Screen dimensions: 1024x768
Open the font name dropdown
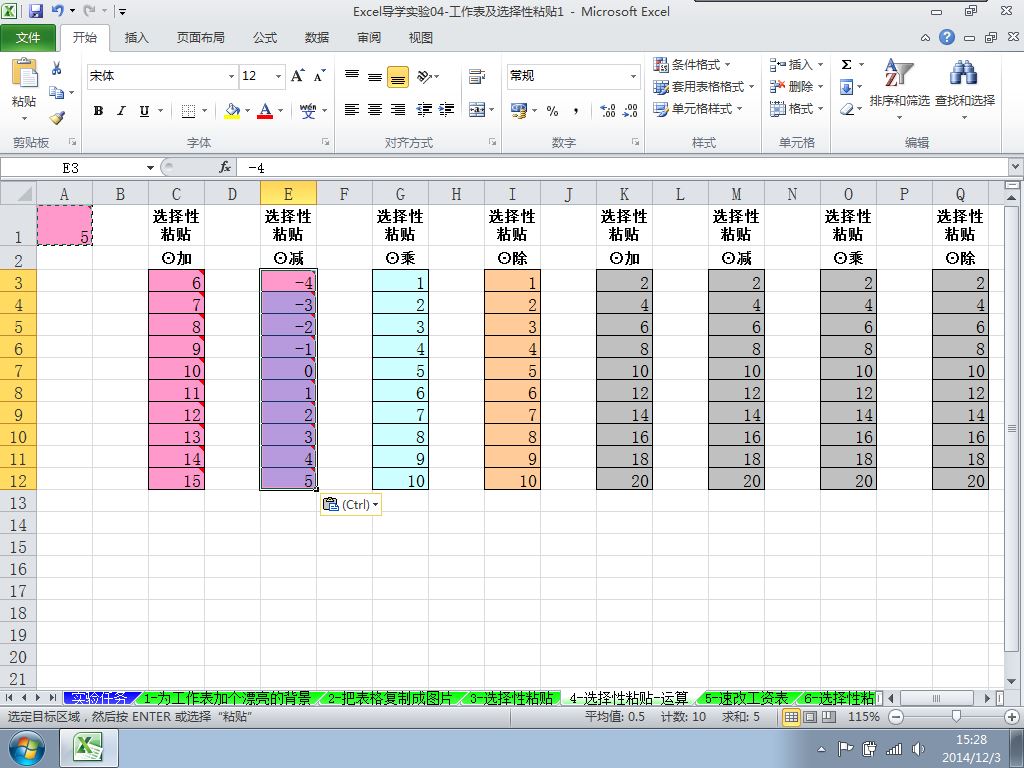[231, 76]
